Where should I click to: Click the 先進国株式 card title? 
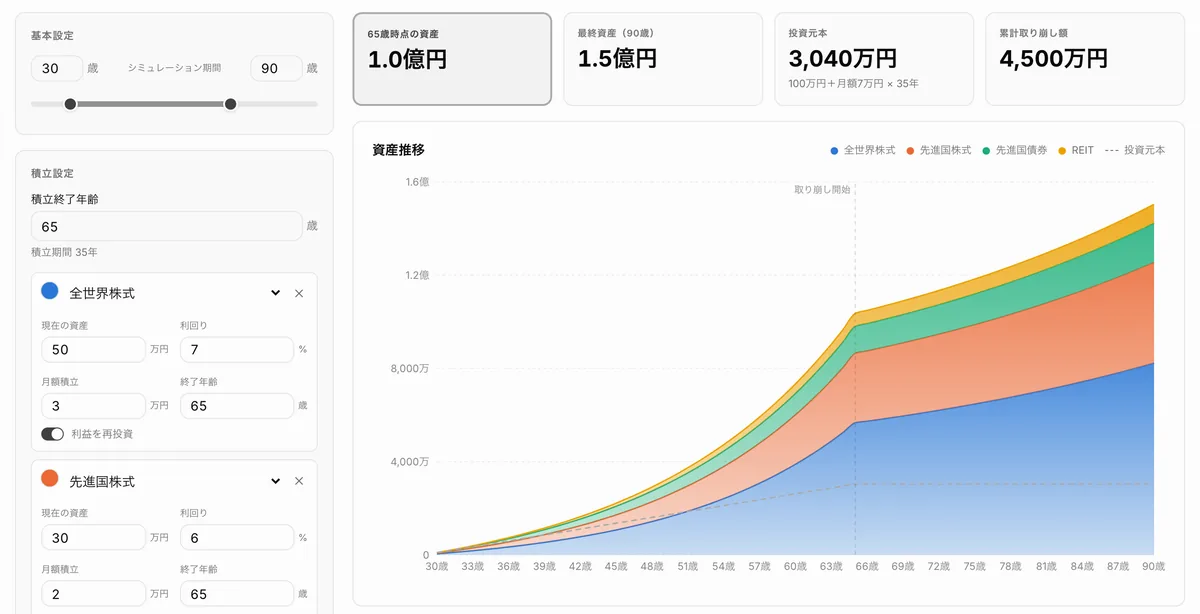102,481
